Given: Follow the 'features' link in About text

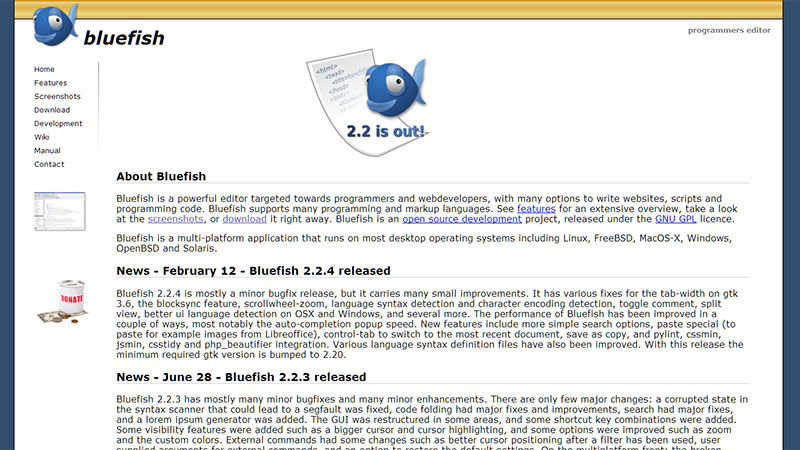Looking at the screenshot, I should 536,209.
